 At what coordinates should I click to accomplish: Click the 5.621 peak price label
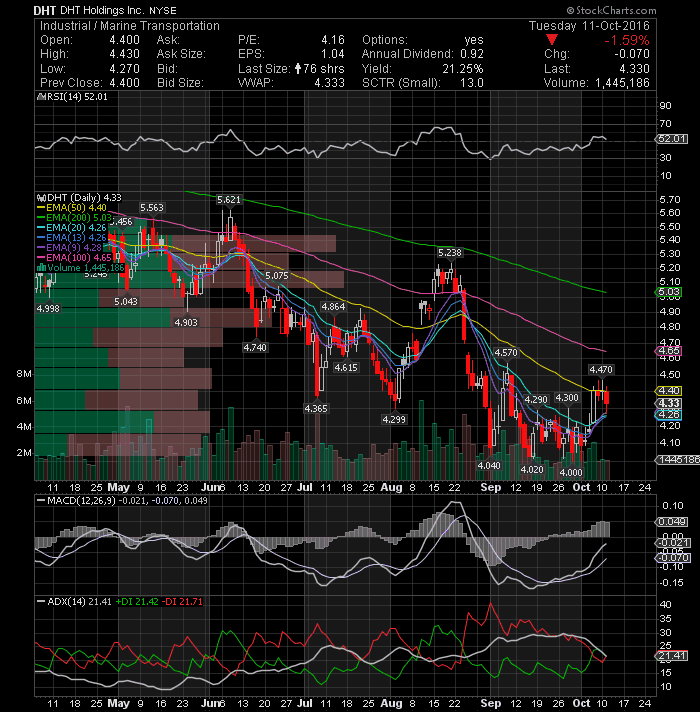pyautogui.click(x=228, y=200)
